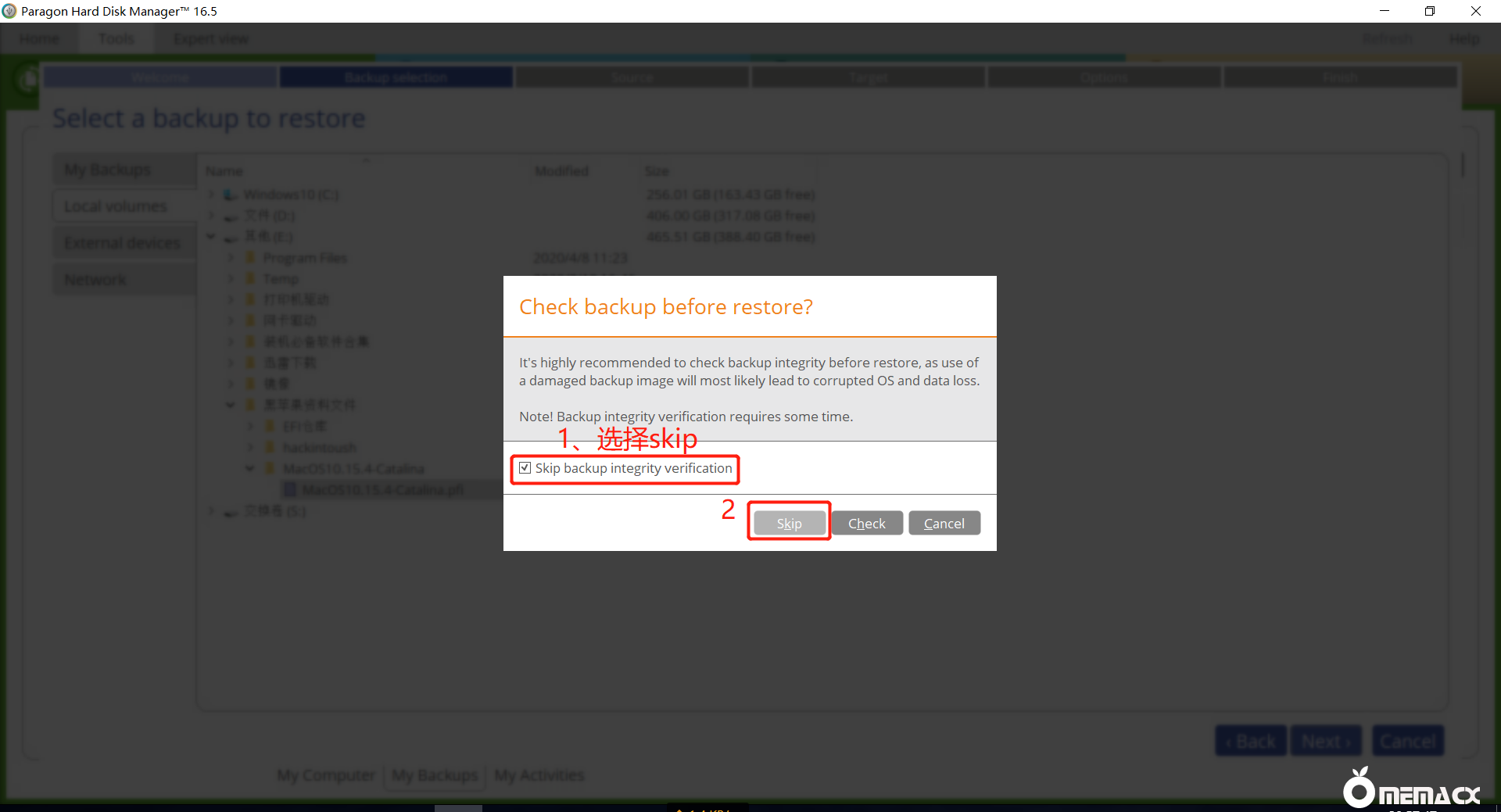Click the Check button to verify backup
1501x812 pixels.
(x=866, y=523)
